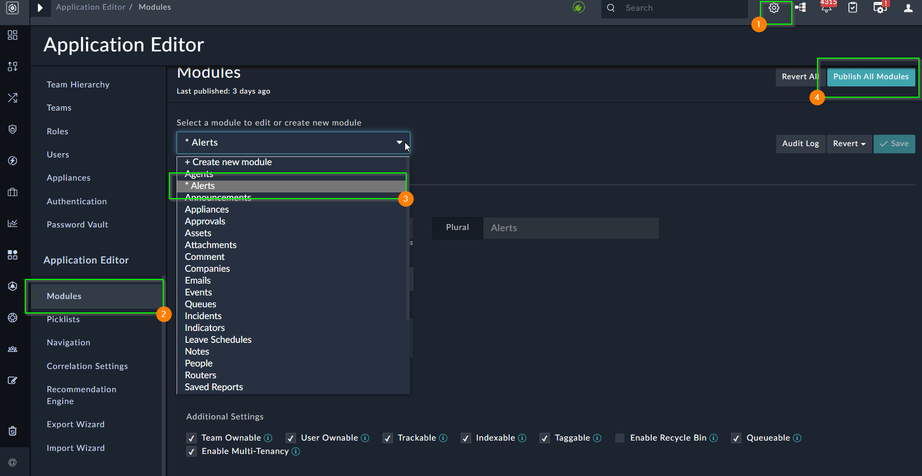Click Application Editor breadcrumb link
This screenshot has width=922, height=476.
(91, 8)
